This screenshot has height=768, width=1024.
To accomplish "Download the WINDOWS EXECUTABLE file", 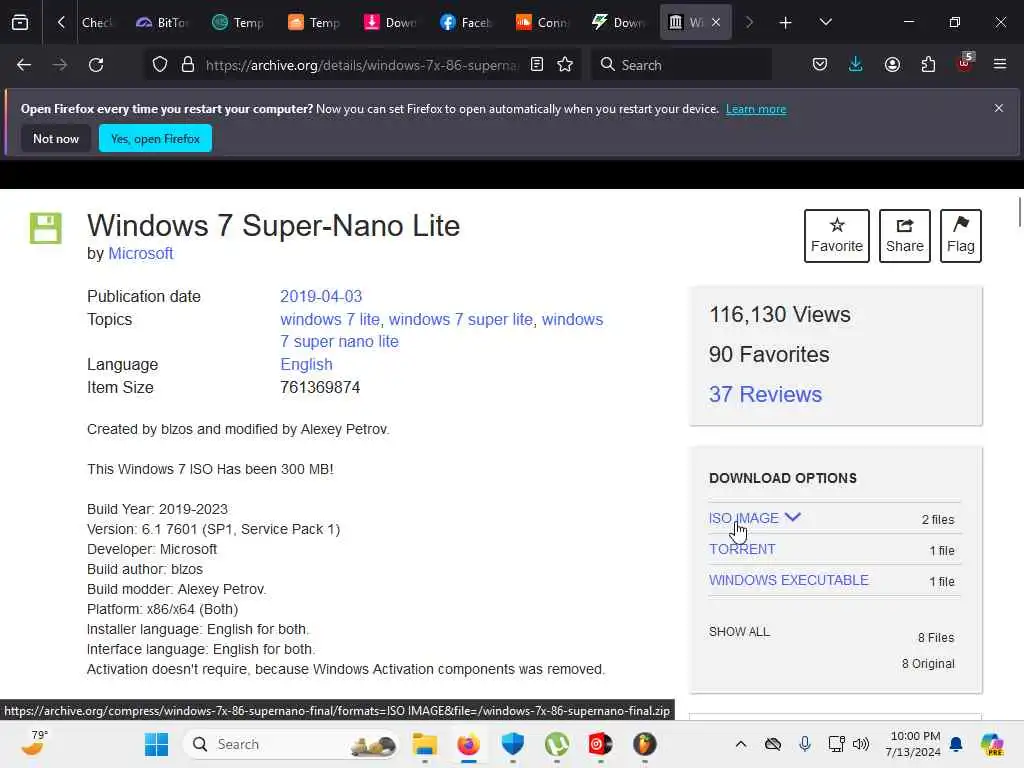I will click(x=788, y=580).
